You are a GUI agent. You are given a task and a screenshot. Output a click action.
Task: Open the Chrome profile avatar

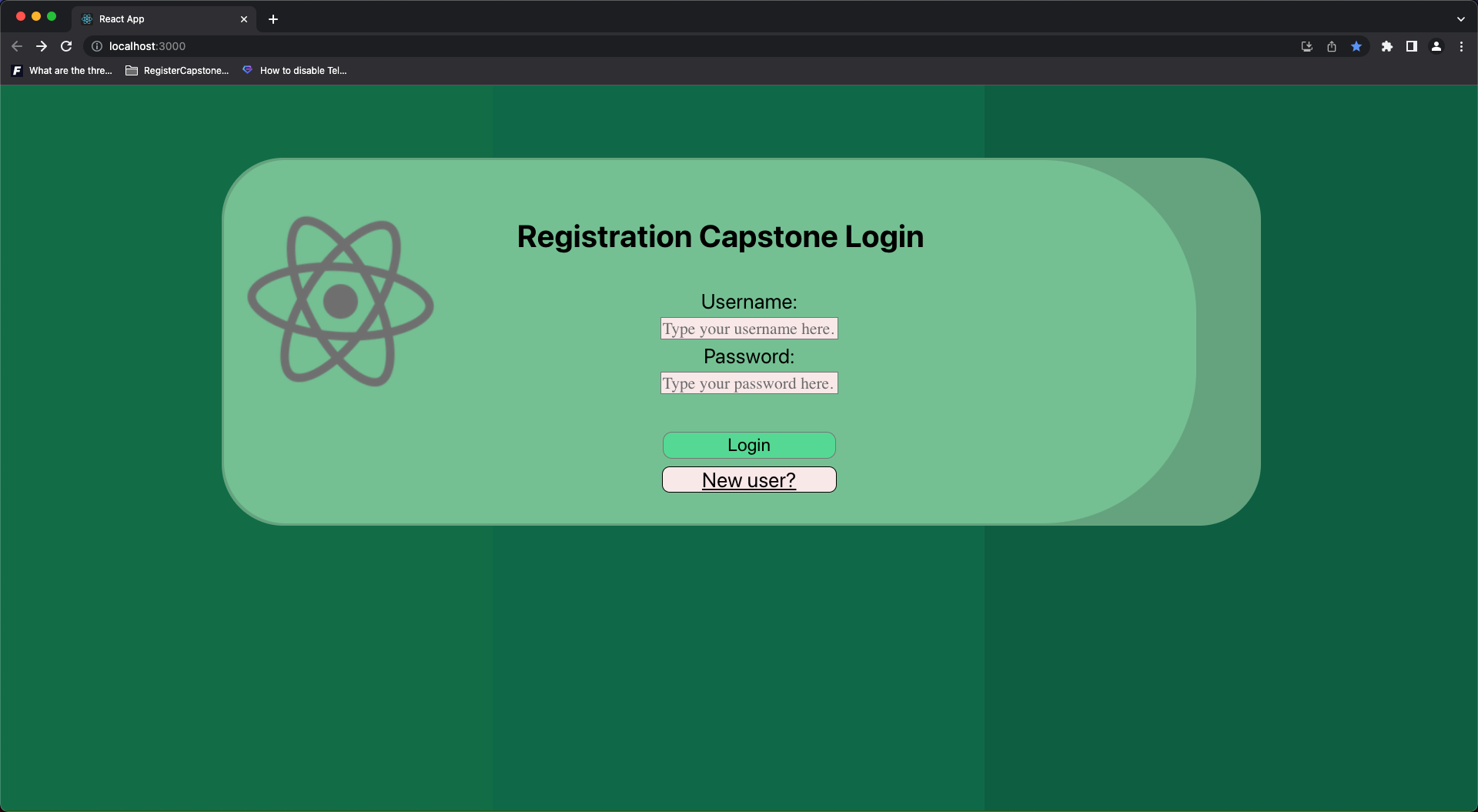pyautogui.click(x=1436, y=46)
